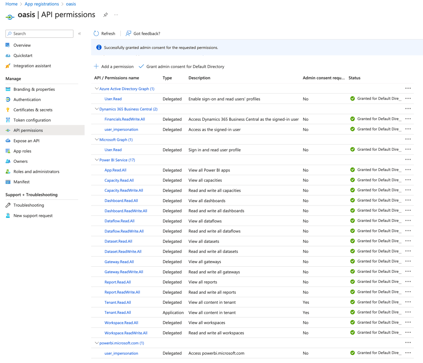
Task: Click the Quickstart icon in sidebar
Action: point(8,55)
